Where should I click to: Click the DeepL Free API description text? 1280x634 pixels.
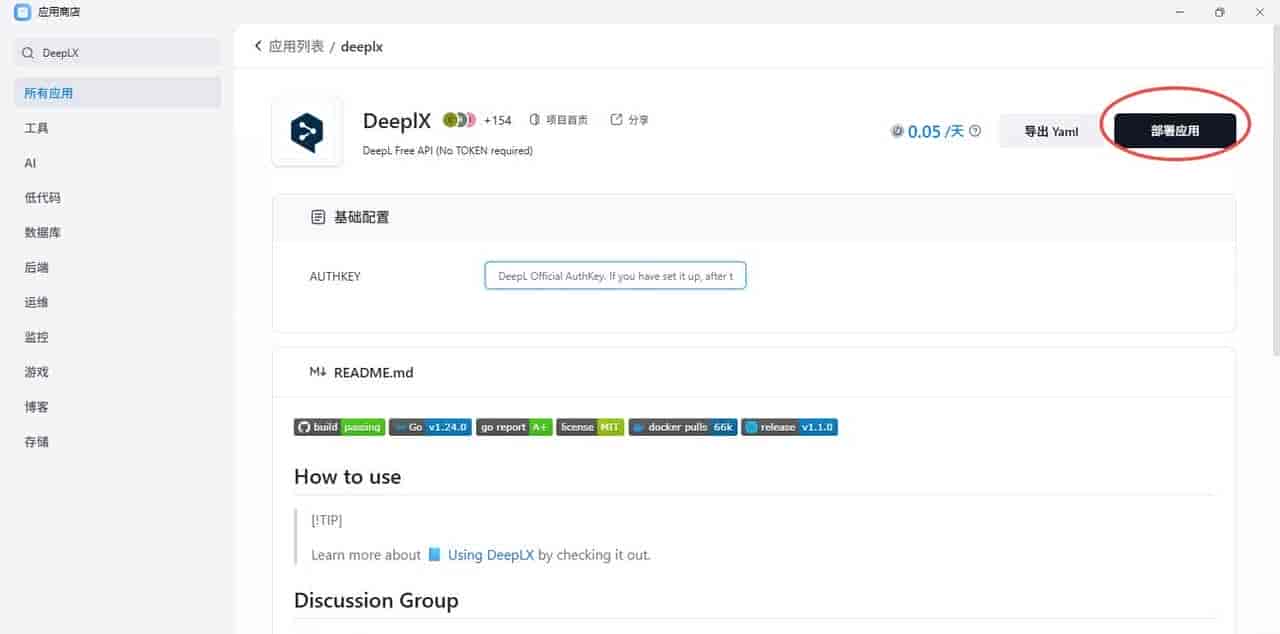[448, 151]
